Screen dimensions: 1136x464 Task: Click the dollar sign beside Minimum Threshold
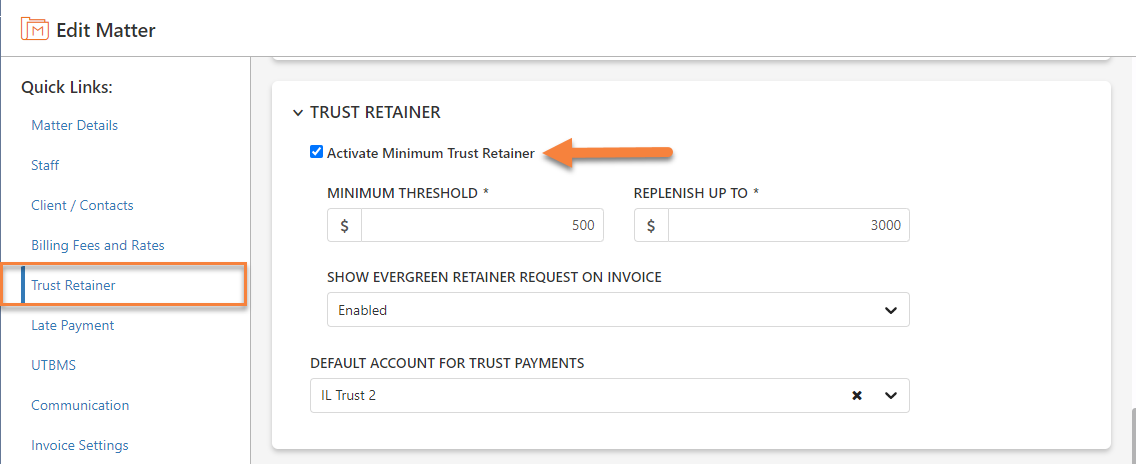click(x=344, y=225)
